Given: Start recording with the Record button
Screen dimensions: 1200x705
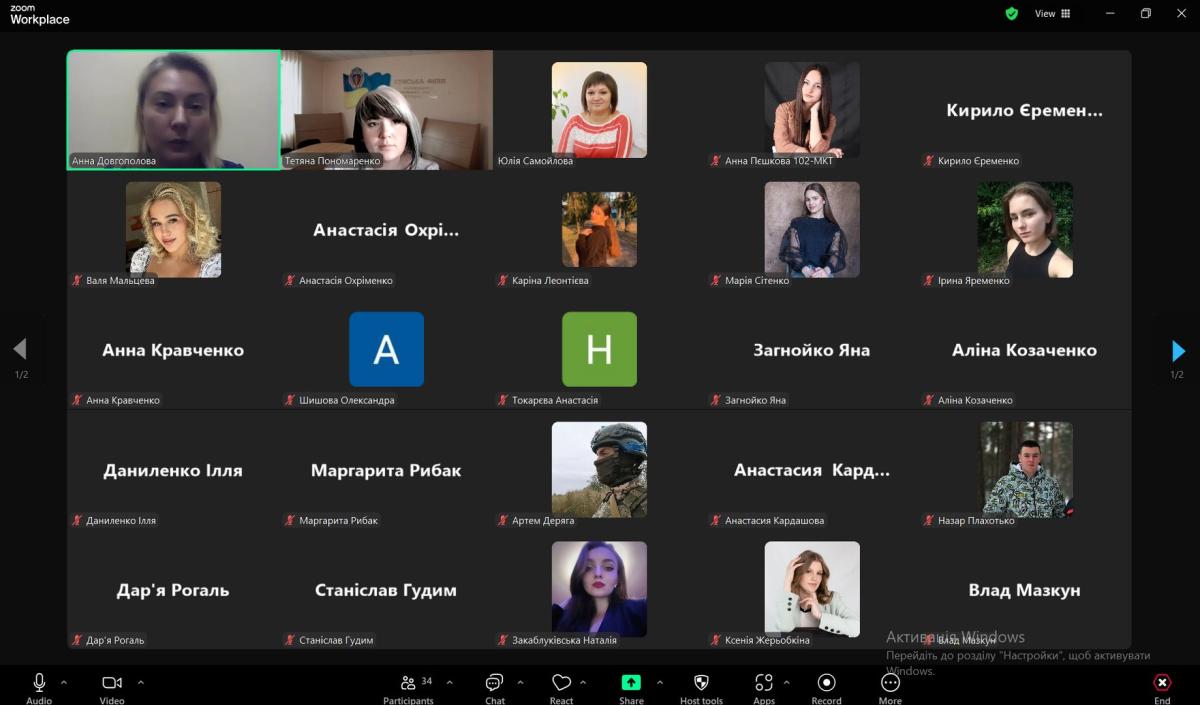Looking at the screenshot, I should [826, 683].
